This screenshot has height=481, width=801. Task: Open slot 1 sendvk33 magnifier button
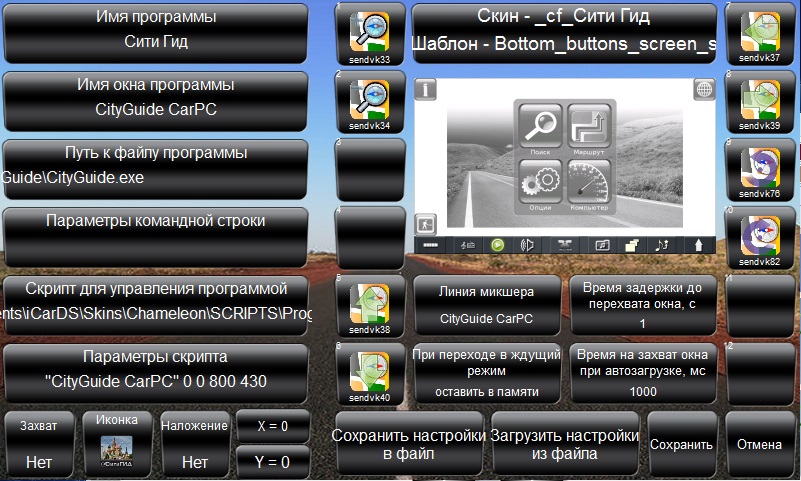click(x=370, y=34)
